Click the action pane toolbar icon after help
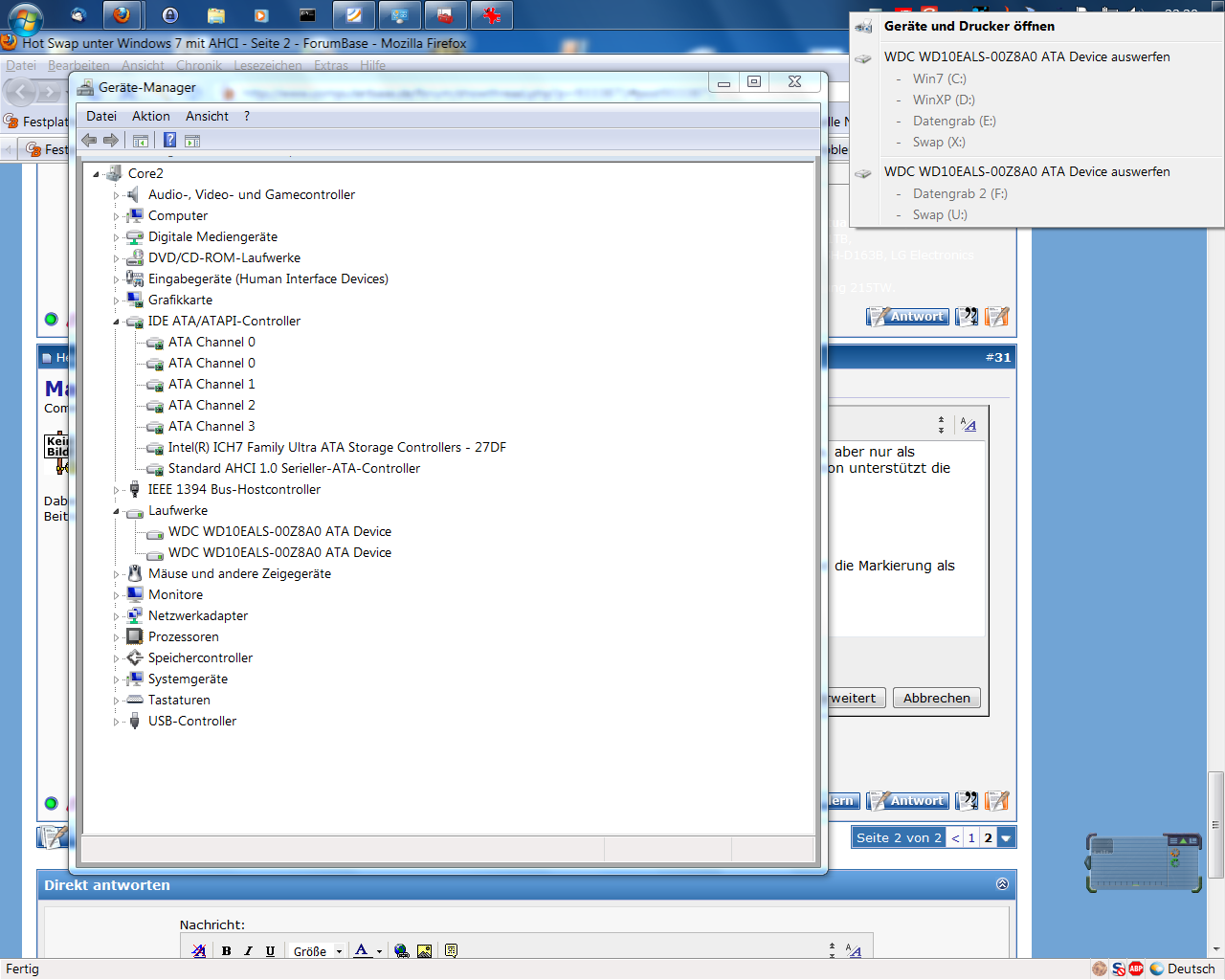 (192, 141)
